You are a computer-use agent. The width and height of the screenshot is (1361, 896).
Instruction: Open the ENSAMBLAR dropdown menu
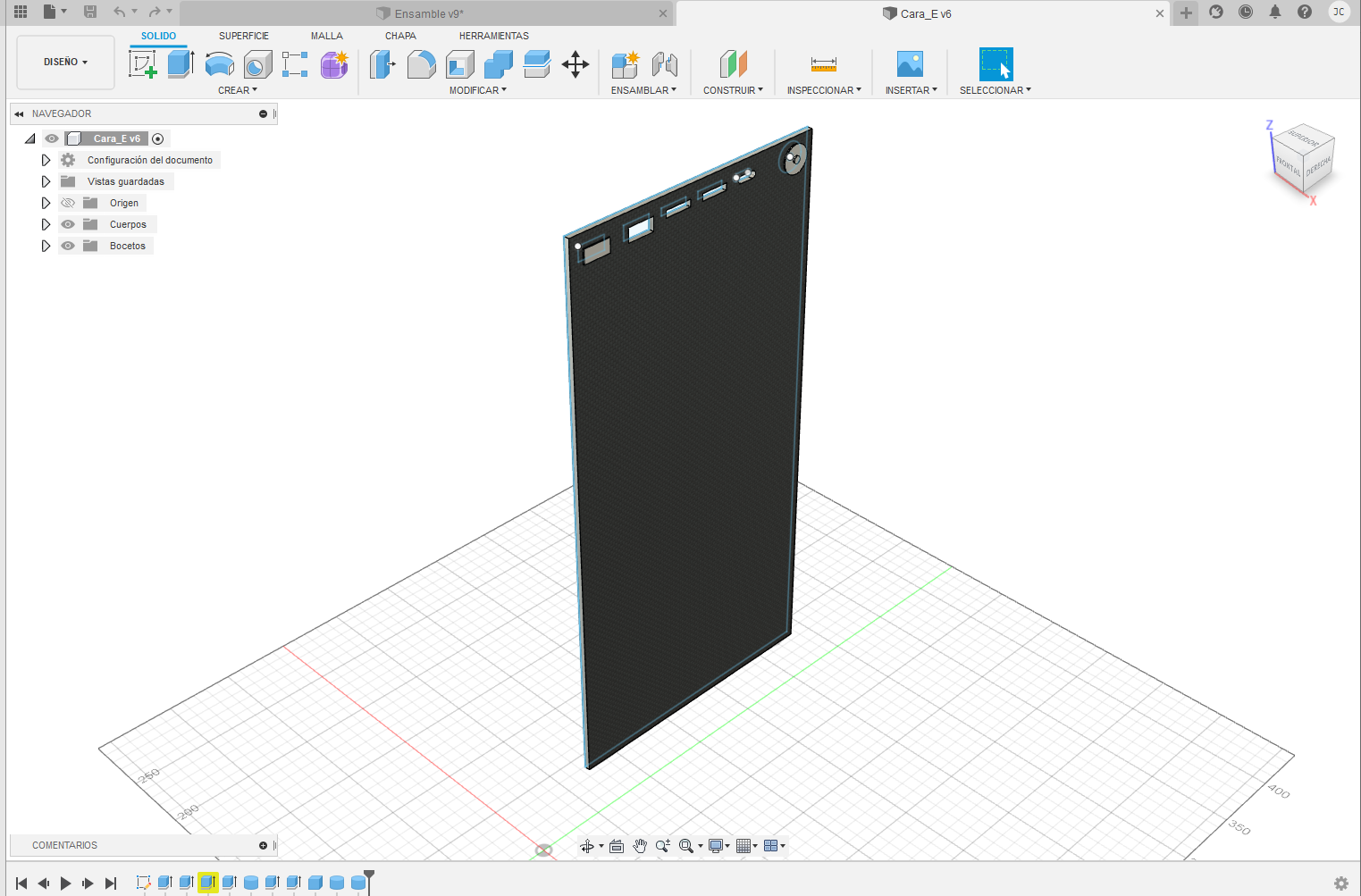643,90
